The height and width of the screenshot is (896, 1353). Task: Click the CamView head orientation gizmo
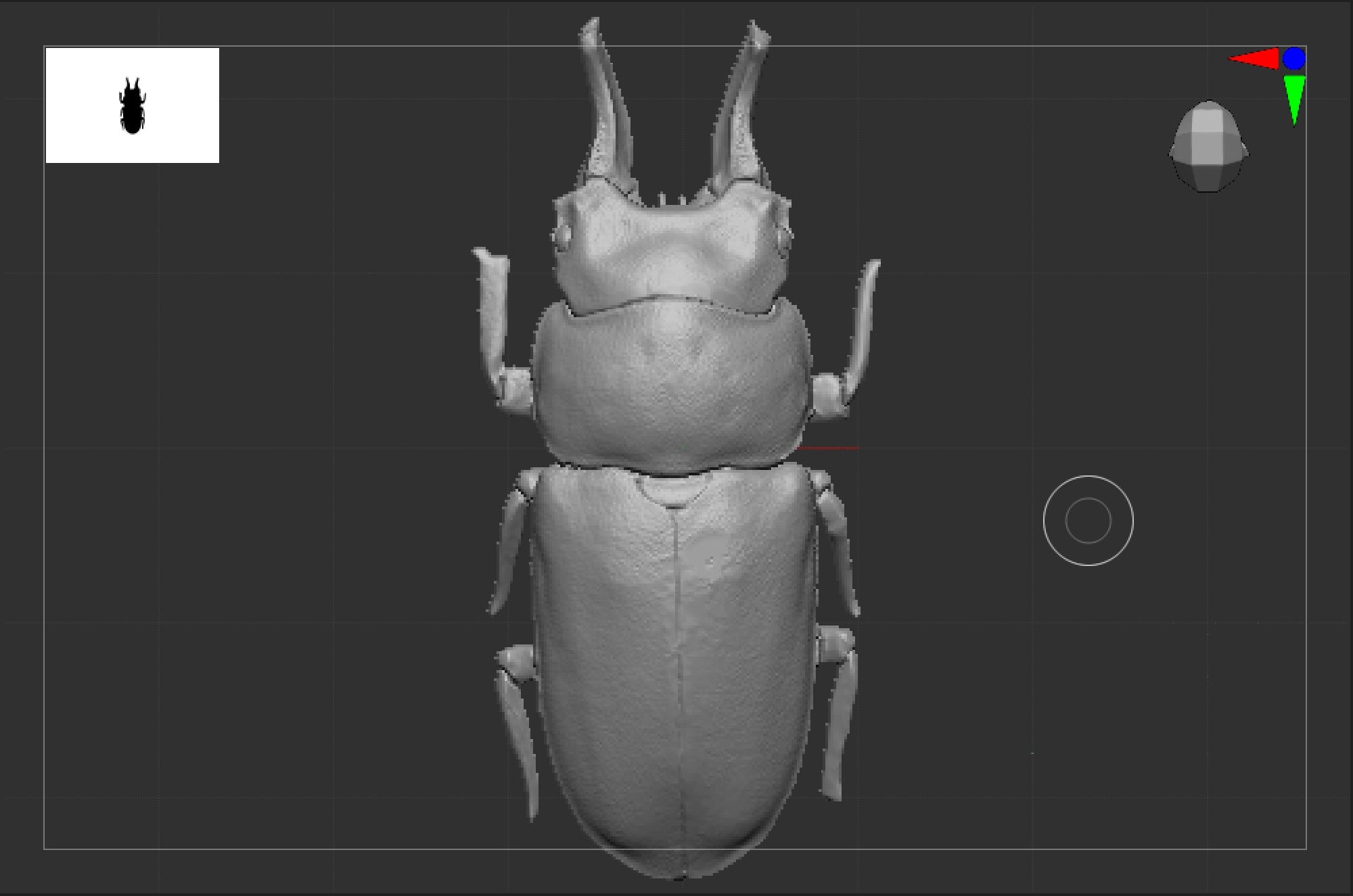(x=1208, y=146)
